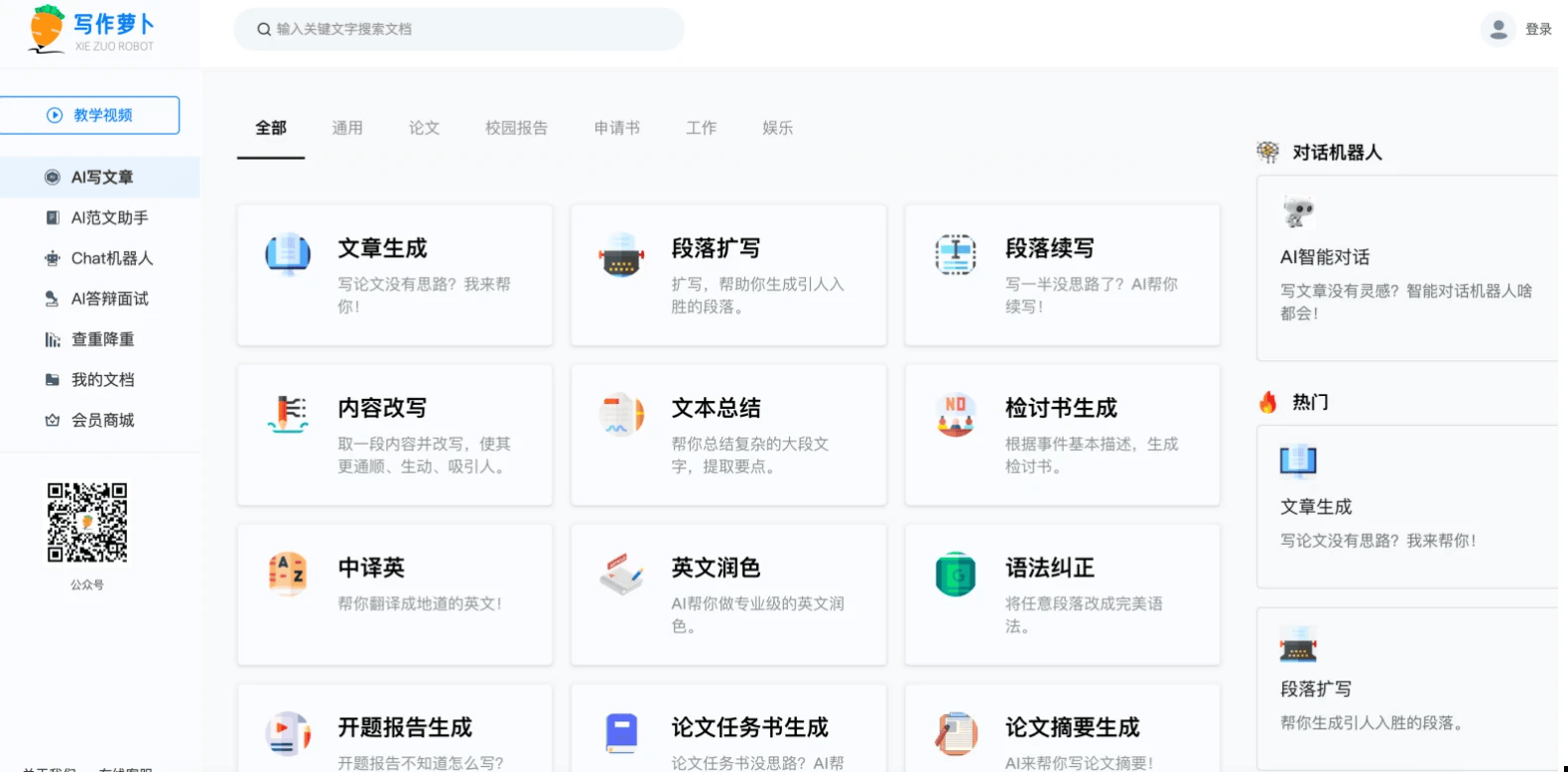Viewport: 1568px width, 772px height.
Task: Click the 段落扩写 title in 热门 panel
Action: tap(1316, 690)
